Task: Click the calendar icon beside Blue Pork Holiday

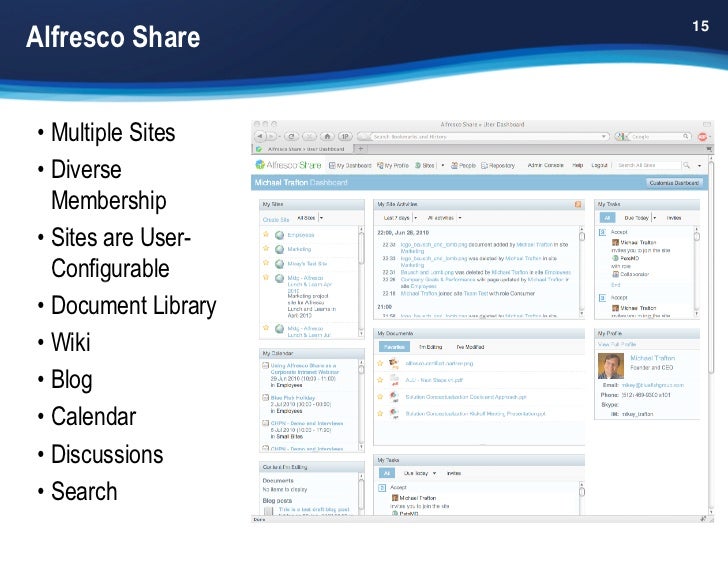Action: pos(266,398)
